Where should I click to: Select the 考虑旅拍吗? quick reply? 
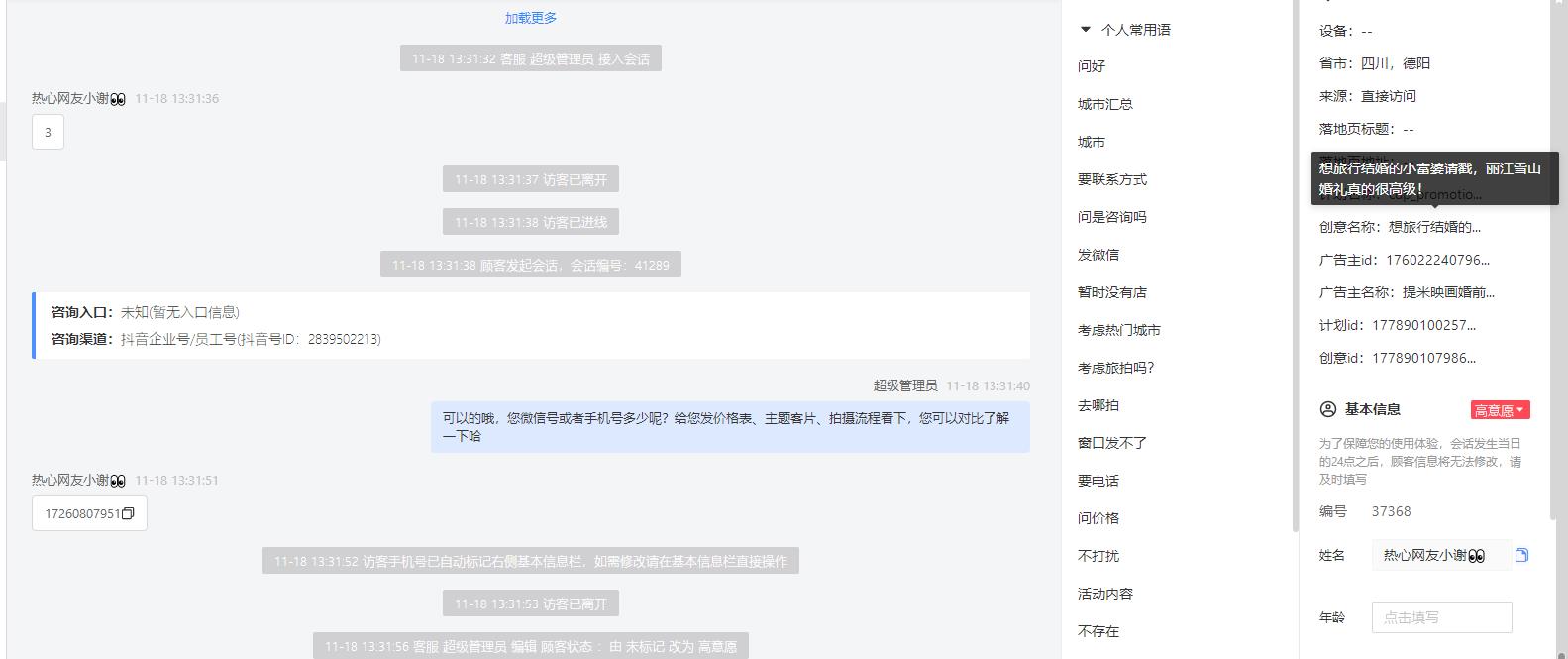click(x=1116, y=368)
